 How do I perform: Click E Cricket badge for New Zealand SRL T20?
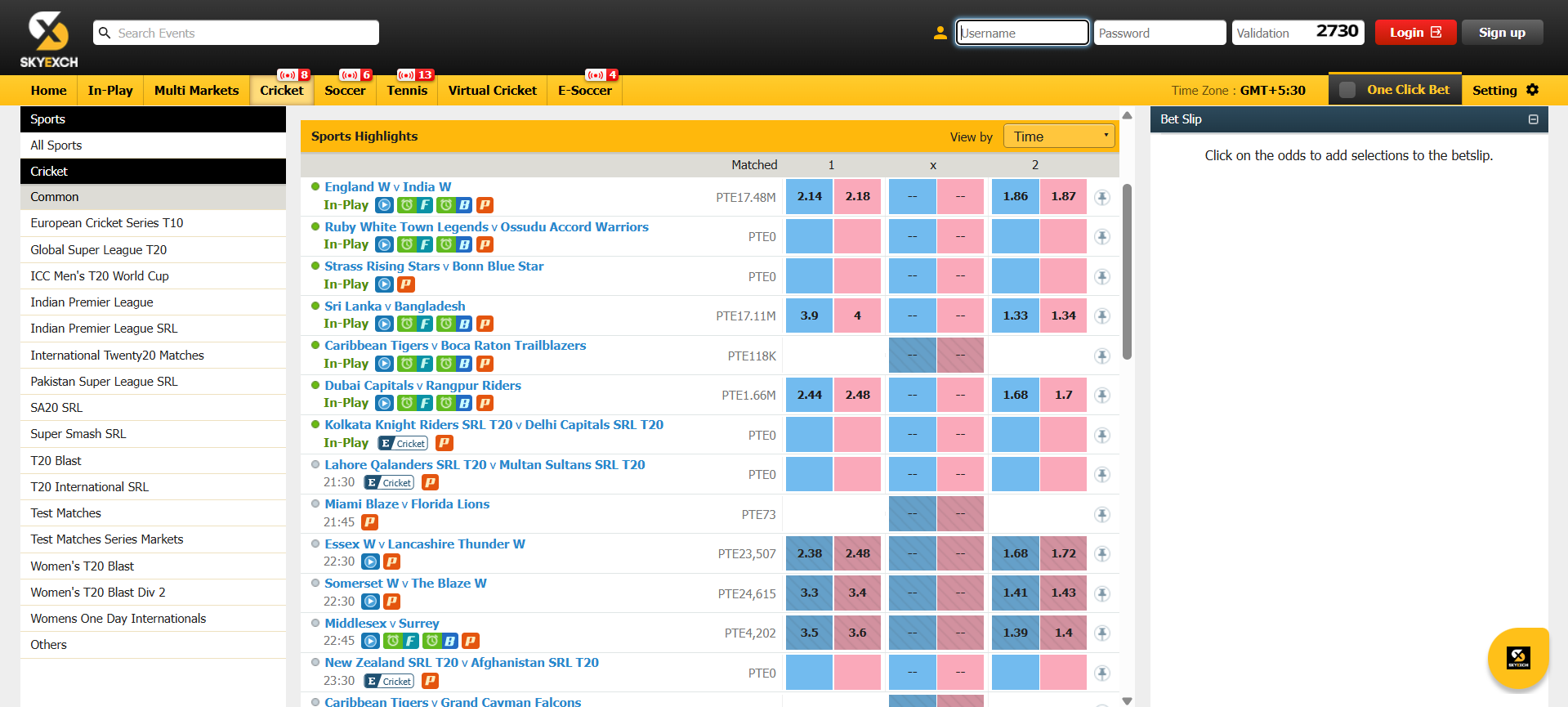pyautogui.click(x=389, y=681)
